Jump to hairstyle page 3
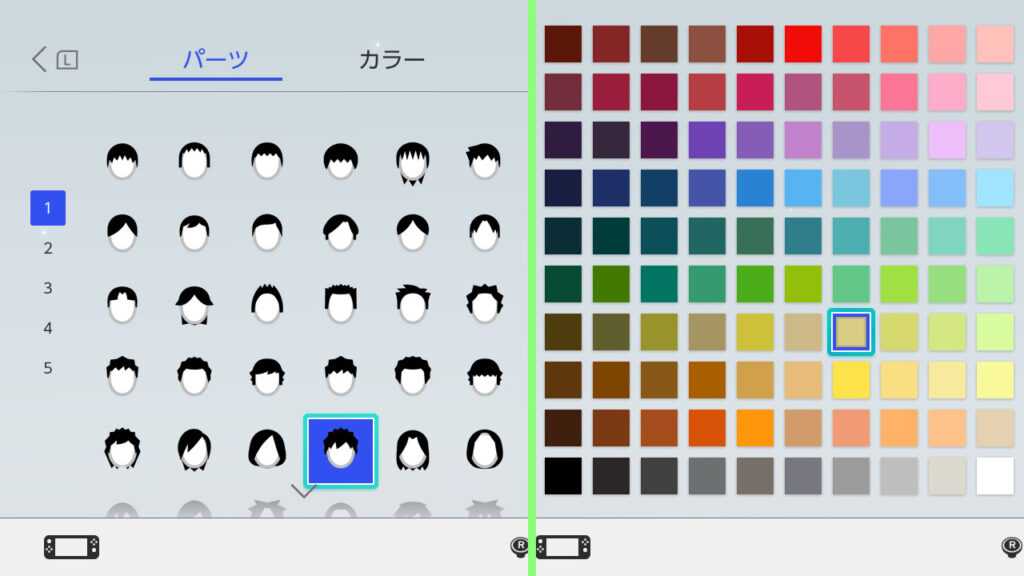The image size is (1024, 576). tap(48, 288)
